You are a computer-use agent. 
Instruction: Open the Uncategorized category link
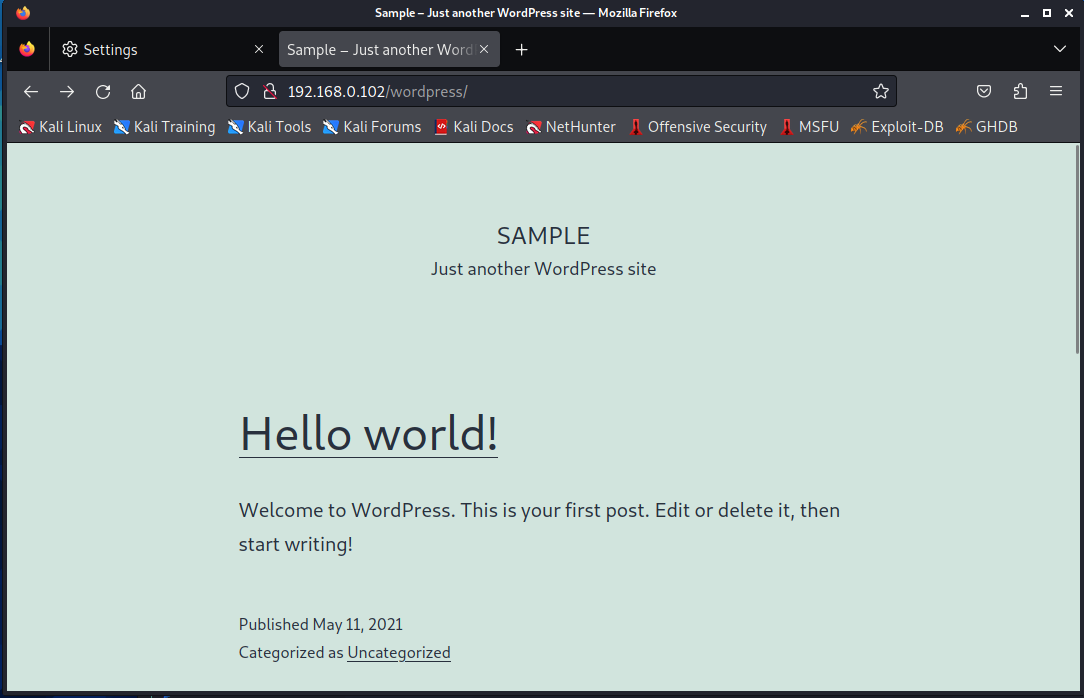pos(398,653)
